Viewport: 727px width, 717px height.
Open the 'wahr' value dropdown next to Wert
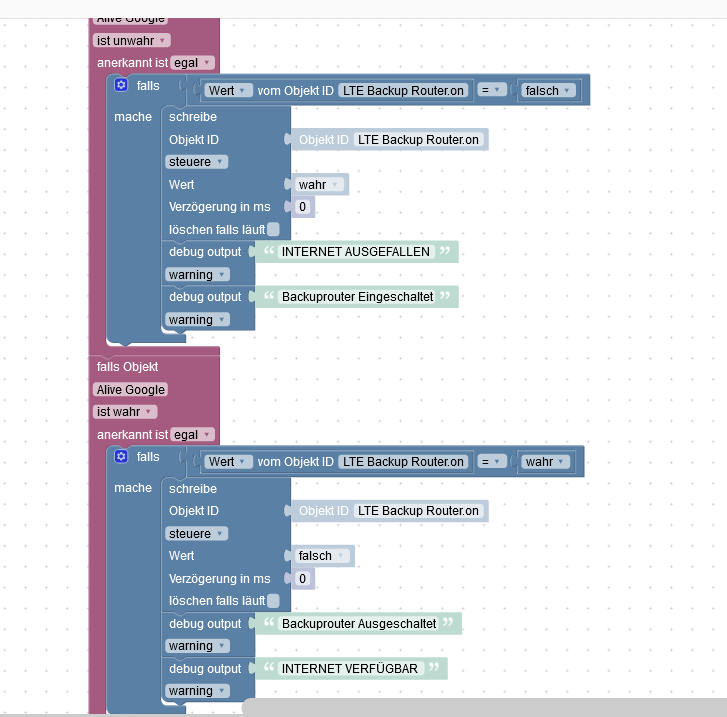(x=319, y=185)
